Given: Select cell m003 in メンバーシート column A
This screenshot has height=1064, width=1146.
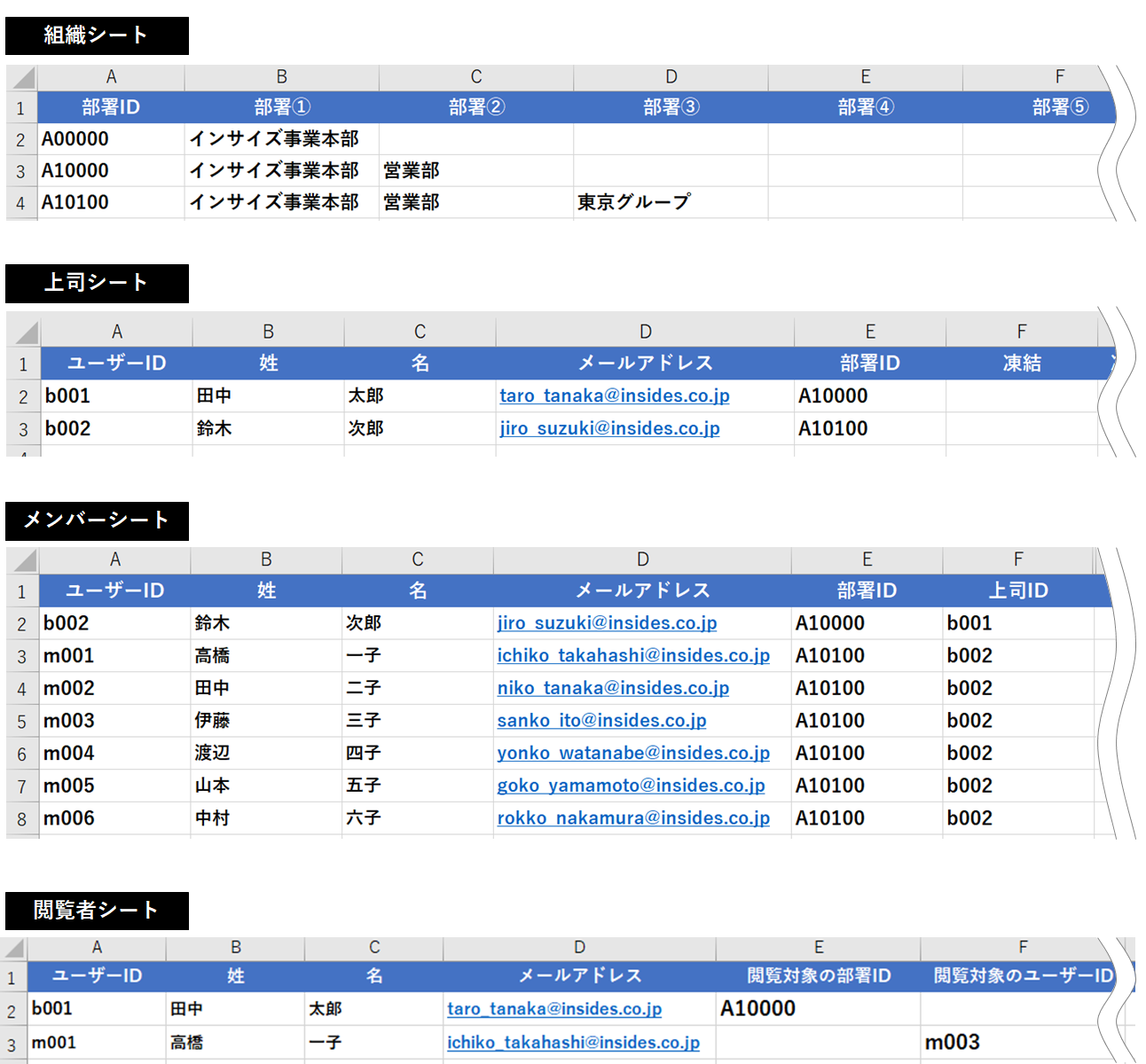Looking at the screenshot, I should click(x=114, y=721).
